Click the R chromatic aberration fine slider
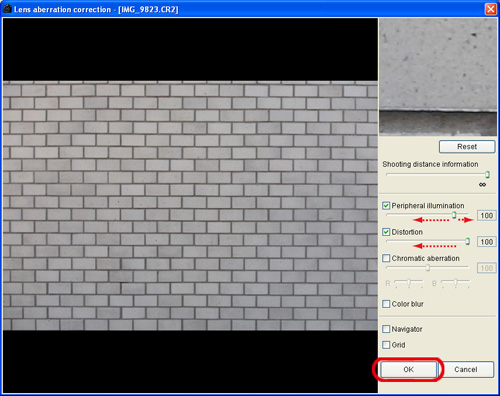This screenshot has width=500, height=396. (x=409, y=283)
